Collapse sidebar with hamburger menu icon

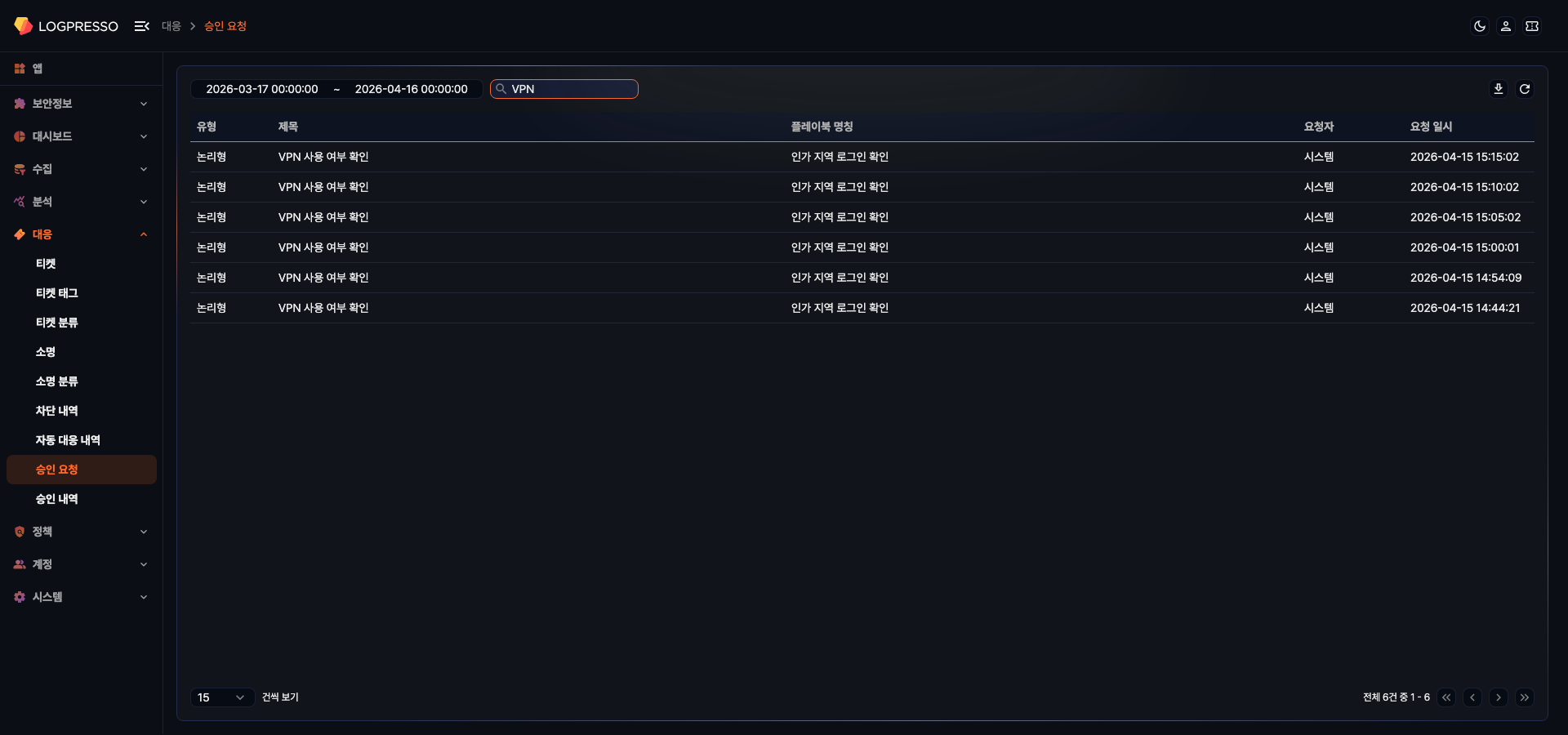[141, 26]
